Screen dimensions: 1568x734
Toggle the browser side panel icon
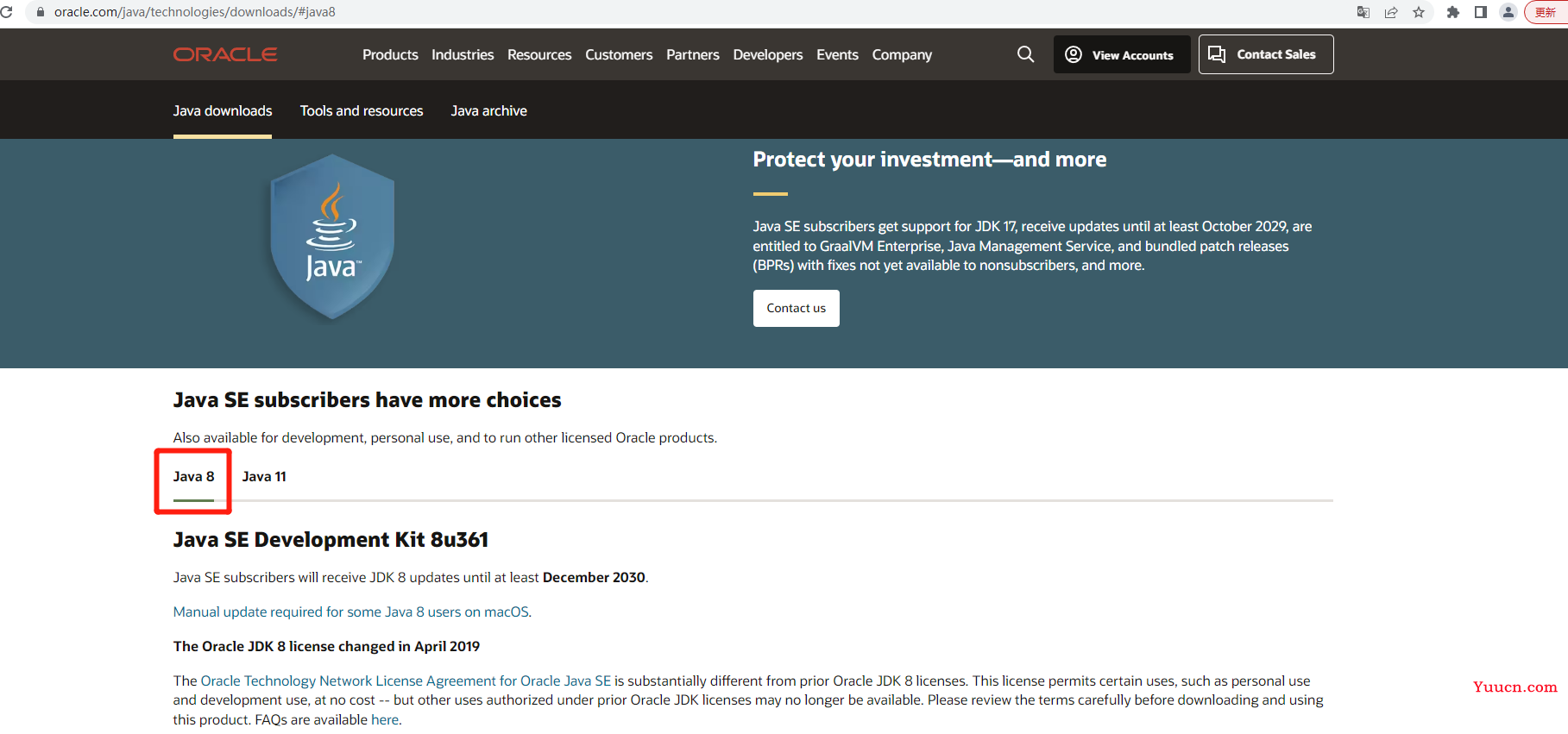tap(1481, 12)
